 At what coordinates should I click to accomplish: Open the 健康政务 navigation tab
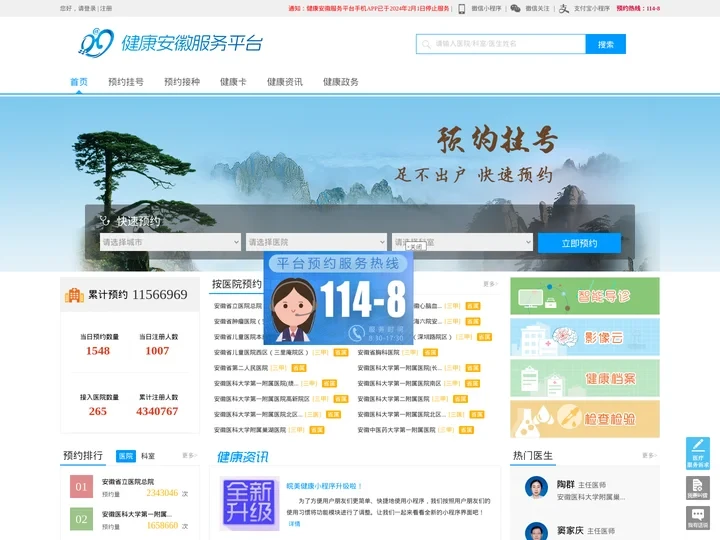(x=341, y=82)
